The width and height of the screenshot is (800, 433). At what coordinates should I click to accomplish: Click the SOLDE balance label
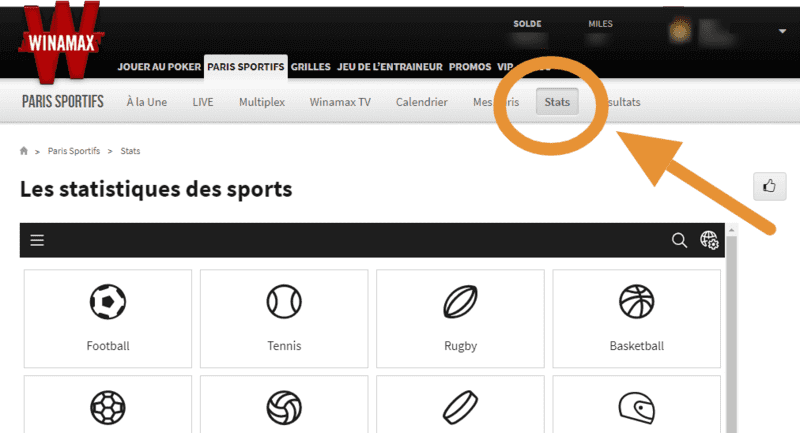pyautogui.click(x=527, y=23)
